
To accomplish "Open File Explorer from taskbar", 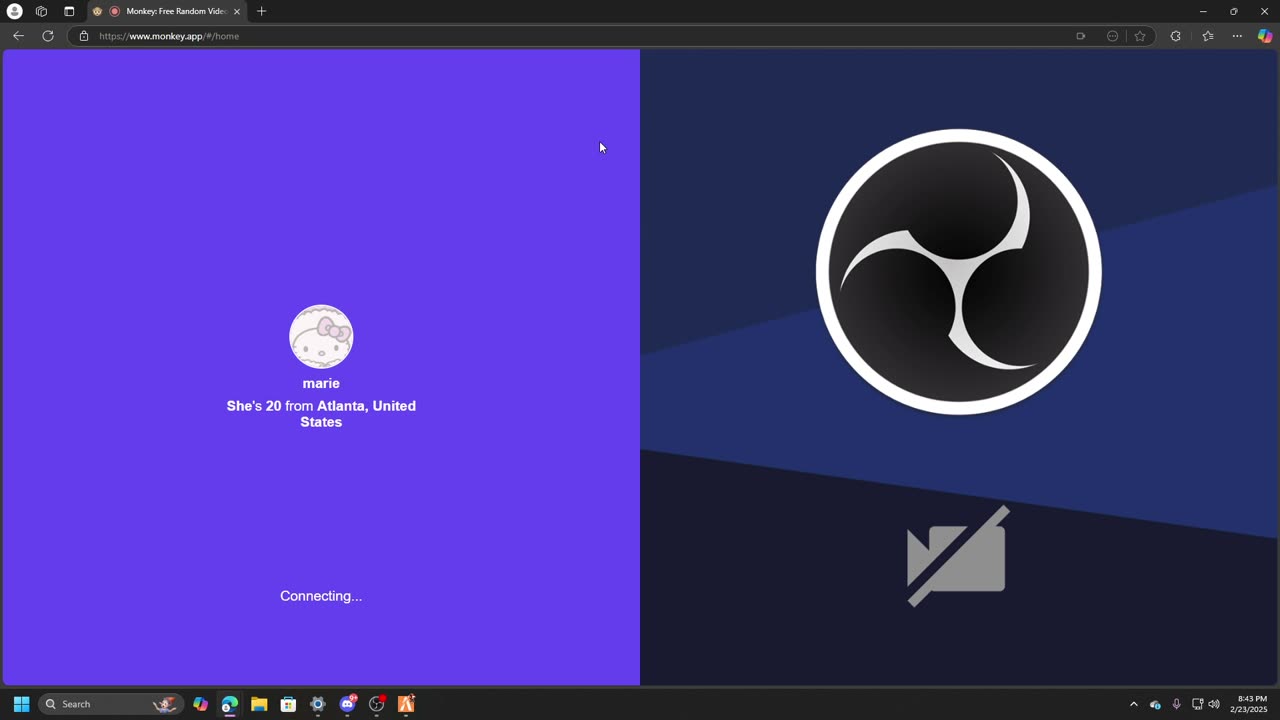I will [x=259, y=704].
